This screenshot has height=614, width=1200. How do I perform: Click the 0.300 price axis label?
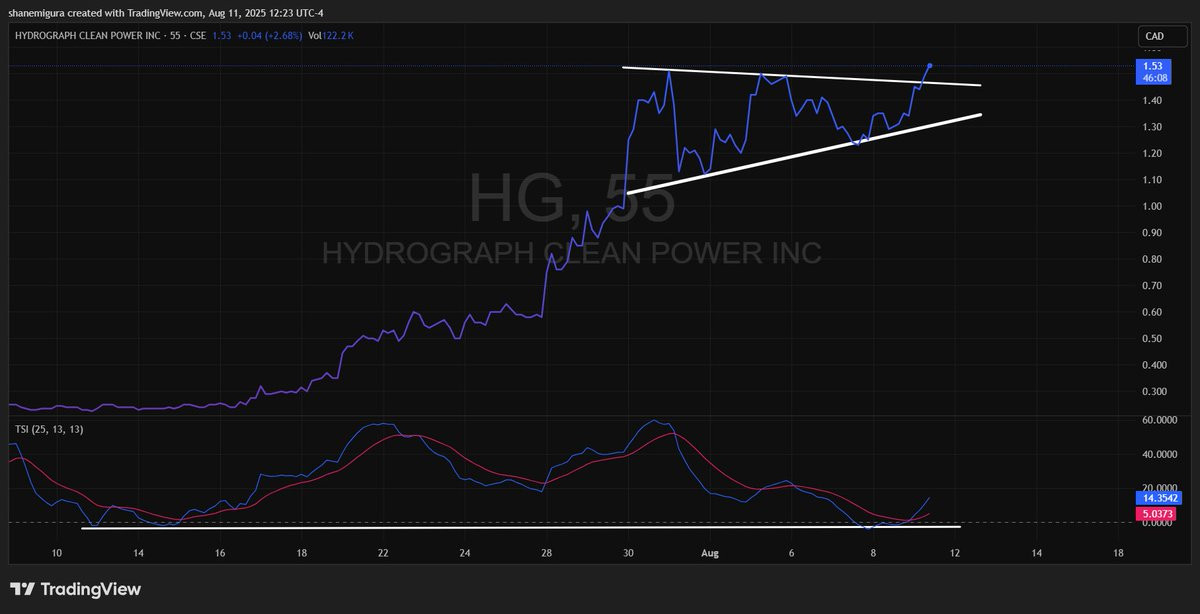[x=1153, y=392]
